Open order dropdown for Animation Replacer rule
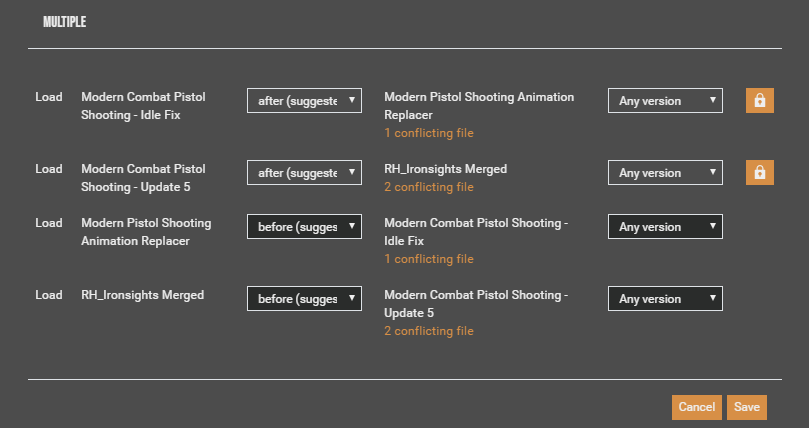809x428 pixels. pos(304,226)
